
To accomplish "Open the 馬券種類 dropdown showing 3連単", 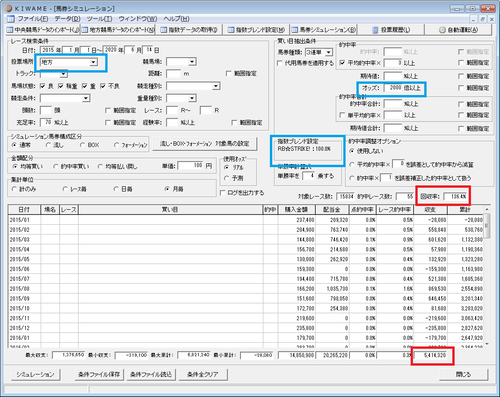I will (x=329, y=52).
